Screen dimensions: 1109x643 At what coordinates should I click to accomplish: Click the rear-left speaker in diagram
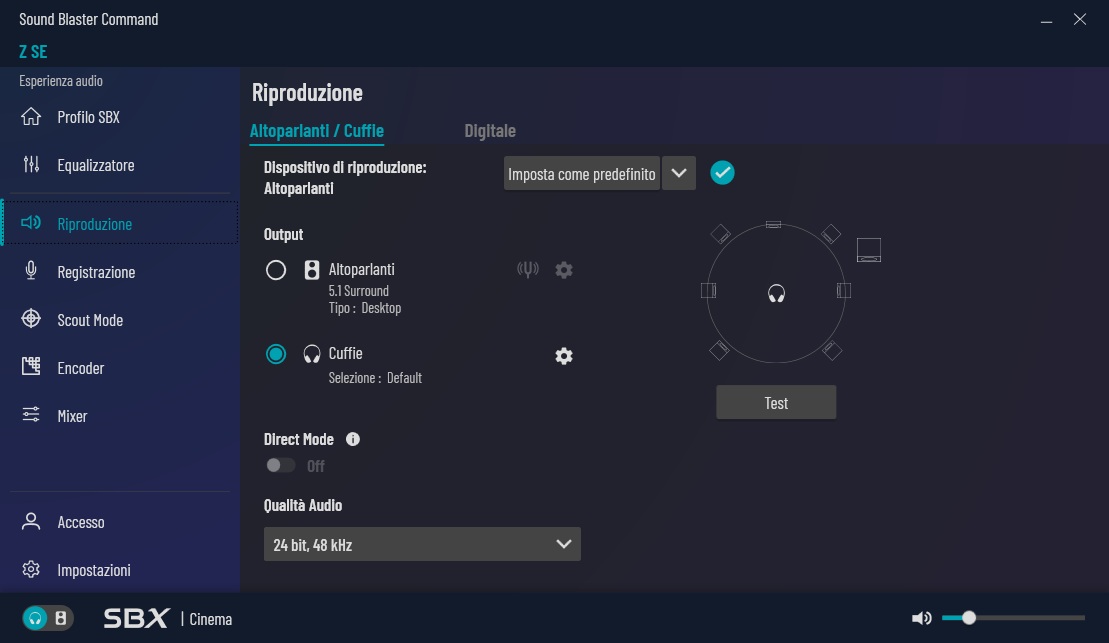(719, 350)
